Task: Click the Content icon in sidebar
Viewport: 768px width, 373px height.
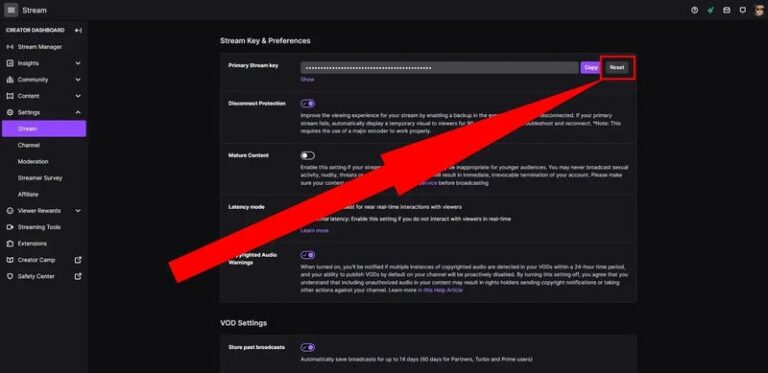Action: pyautogui.click(x=10, y=96)
